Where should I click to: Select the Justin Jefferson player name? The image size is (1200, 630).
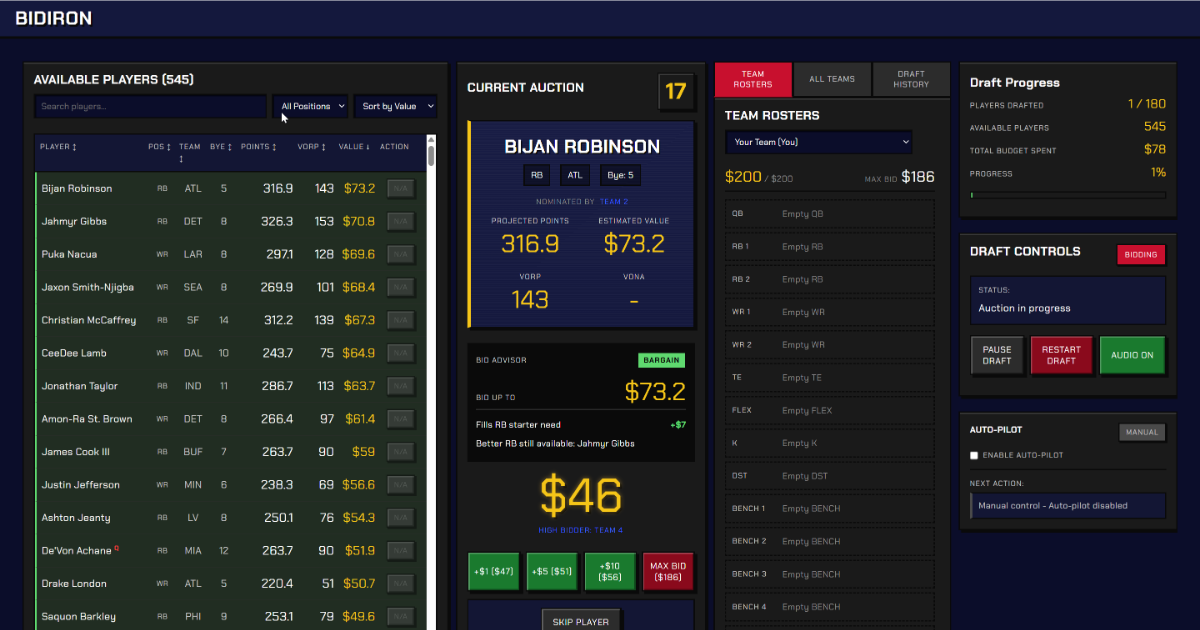(81, 485)
